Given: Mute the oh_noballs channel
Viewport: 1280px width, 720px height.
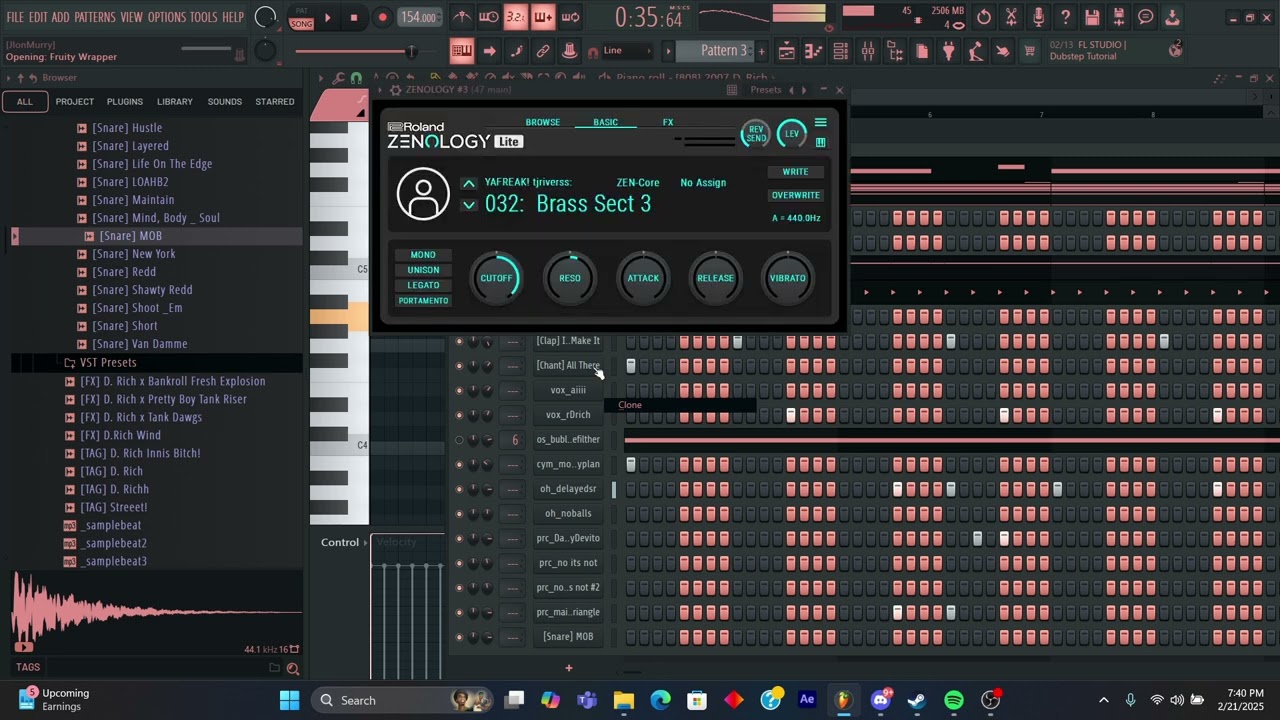Looking at the screenshot, I should point(459,514).
